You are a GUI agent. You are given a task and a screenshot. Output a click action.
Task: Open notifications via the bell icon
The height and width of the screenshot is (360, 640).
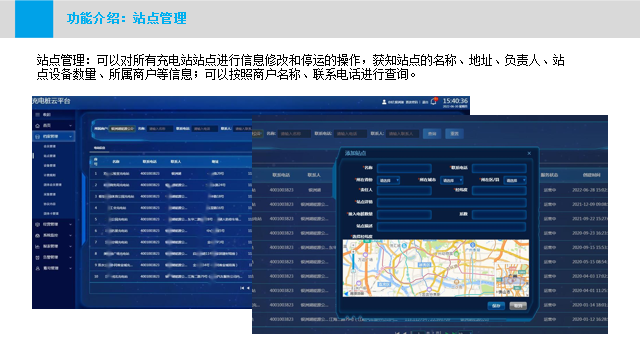434,102
